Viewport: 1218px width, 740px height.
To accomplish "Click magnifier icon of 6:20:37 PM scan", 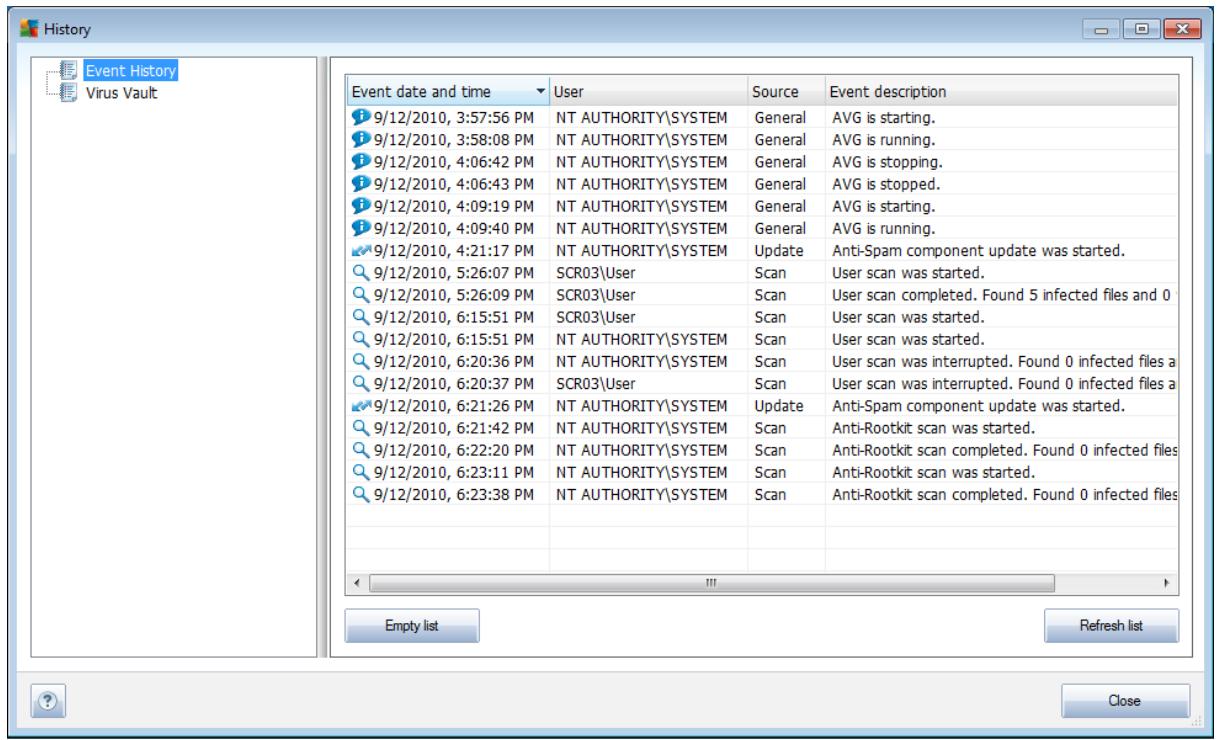I will click(361, 383).
